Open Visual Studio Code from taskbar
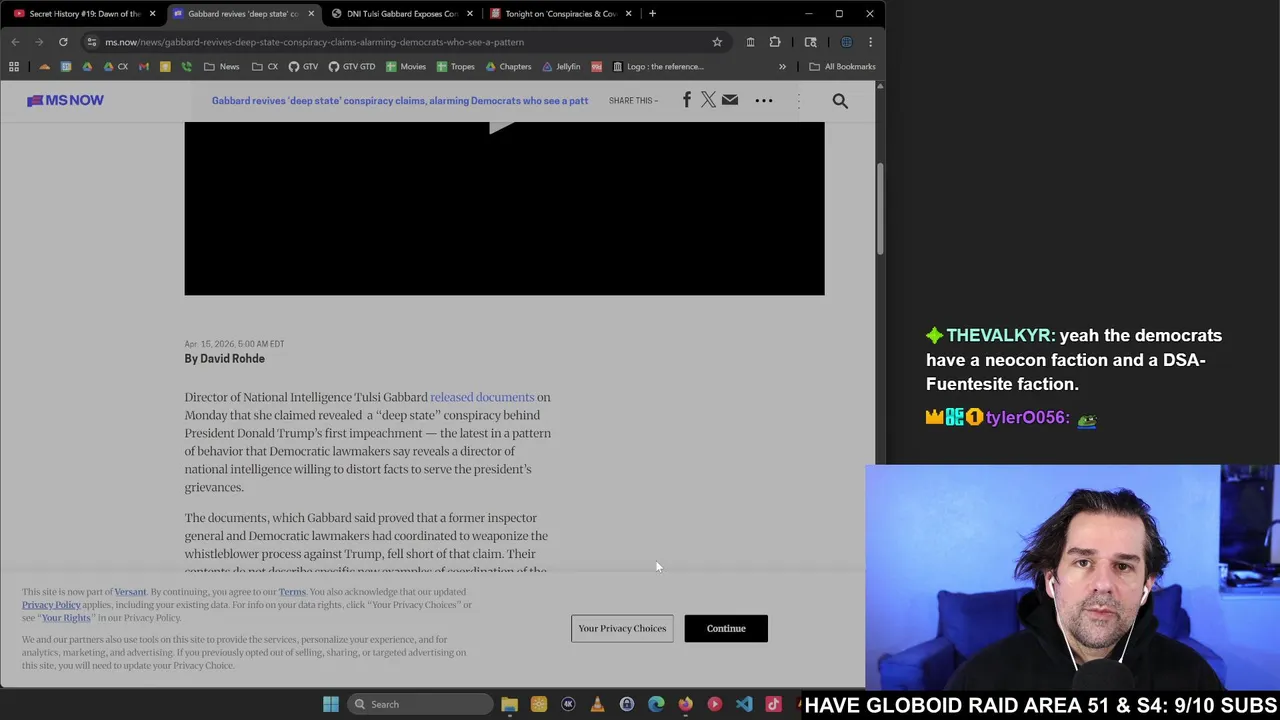Image resolution: width=1280 pixels, height=720 pixels. (x=744, y=704)
